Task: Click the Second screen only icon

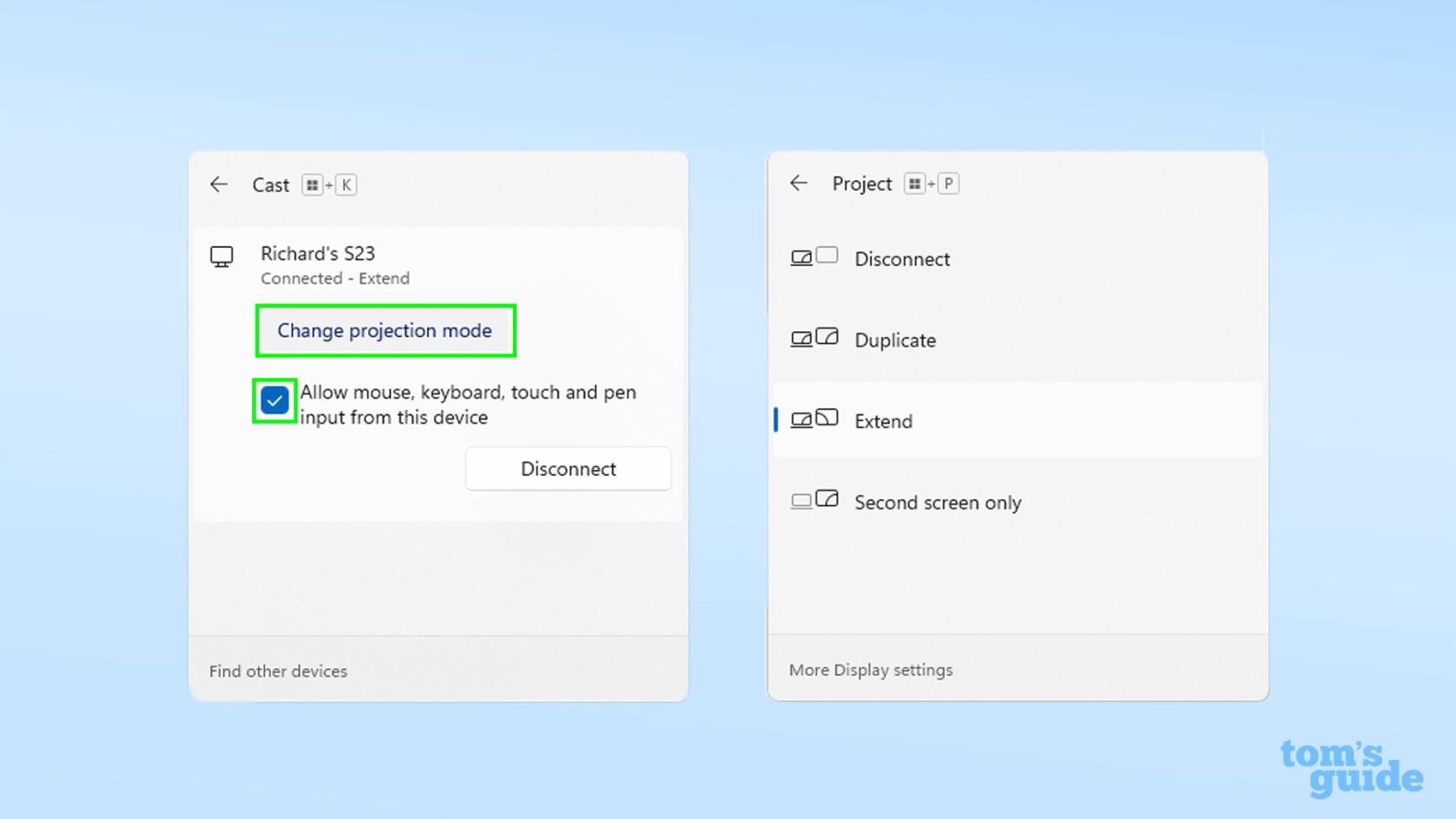Action: (x=814, y=500)
